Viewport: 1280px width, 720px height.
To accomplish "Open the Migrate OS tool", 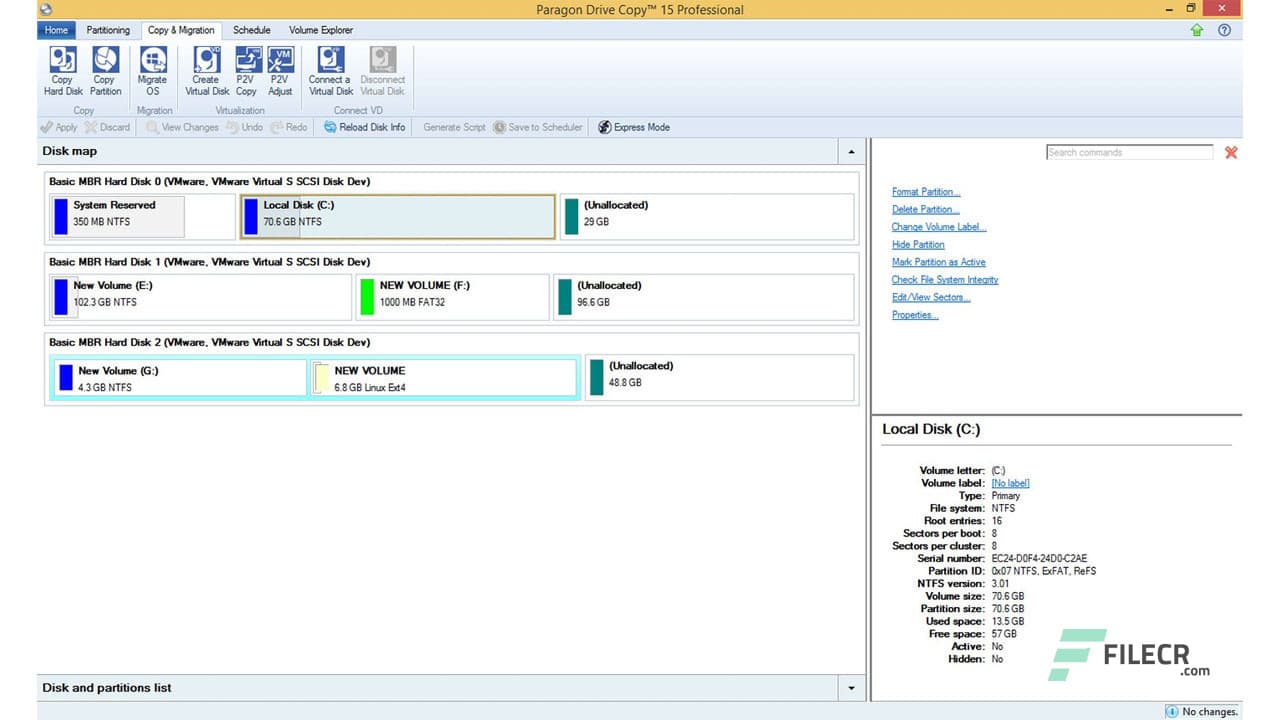I will click(x=152, y=70).
